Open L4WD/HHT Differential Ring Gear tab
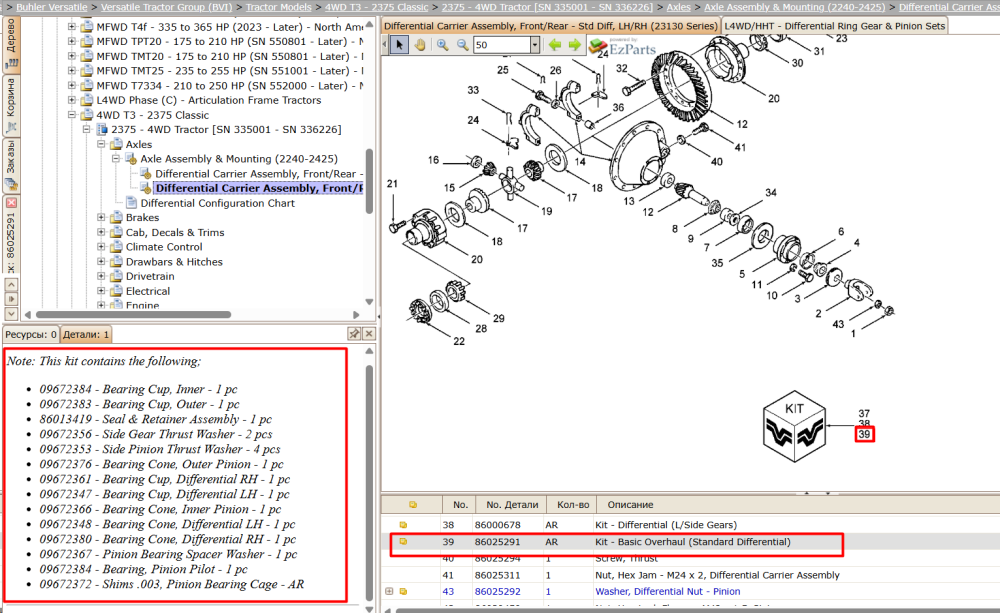The width and height of the screenshot is (1000, 613). pyautogui.click(x=835, y=26)
